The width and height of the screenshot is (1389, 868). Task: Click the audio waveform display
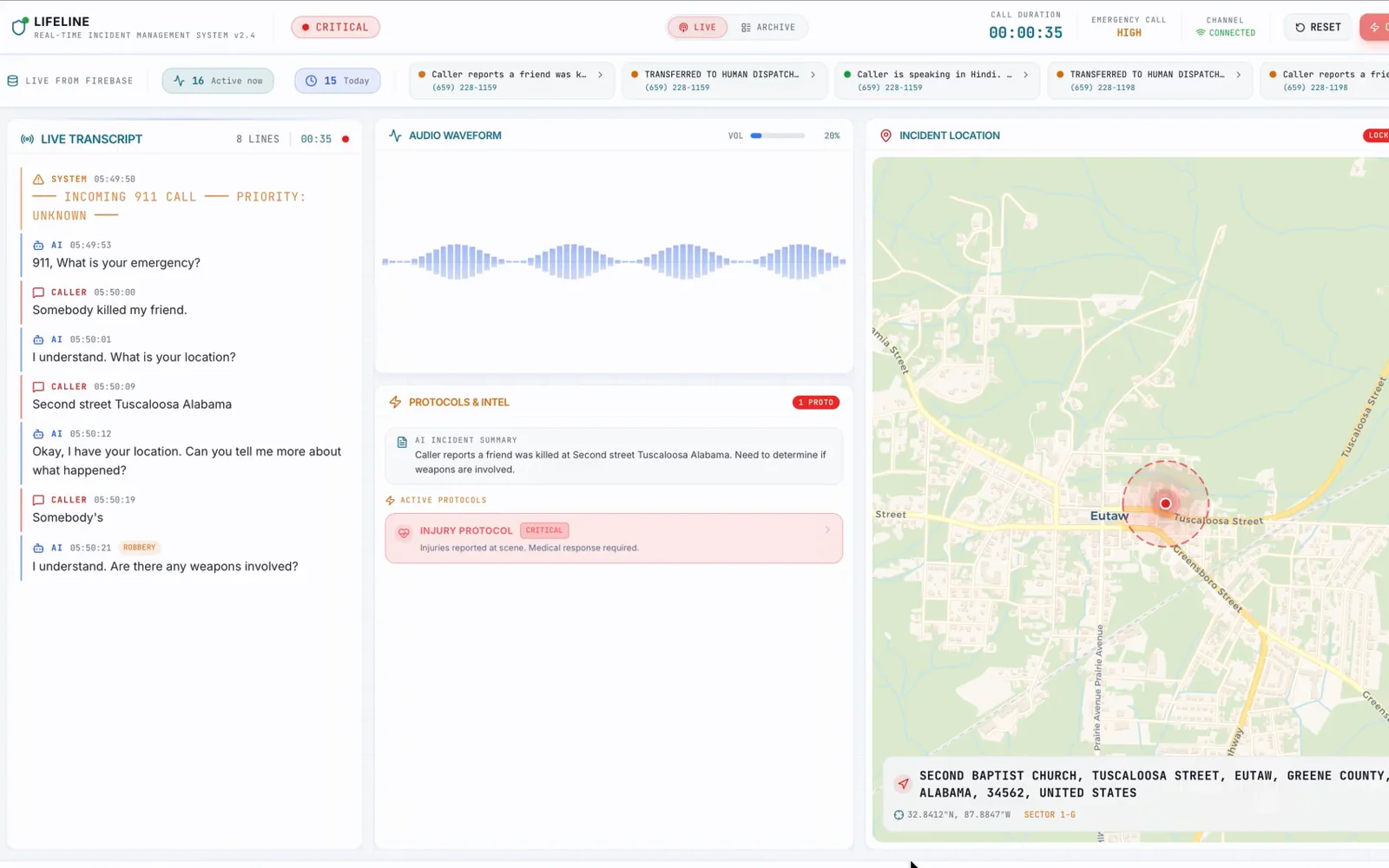click(614, 261)
